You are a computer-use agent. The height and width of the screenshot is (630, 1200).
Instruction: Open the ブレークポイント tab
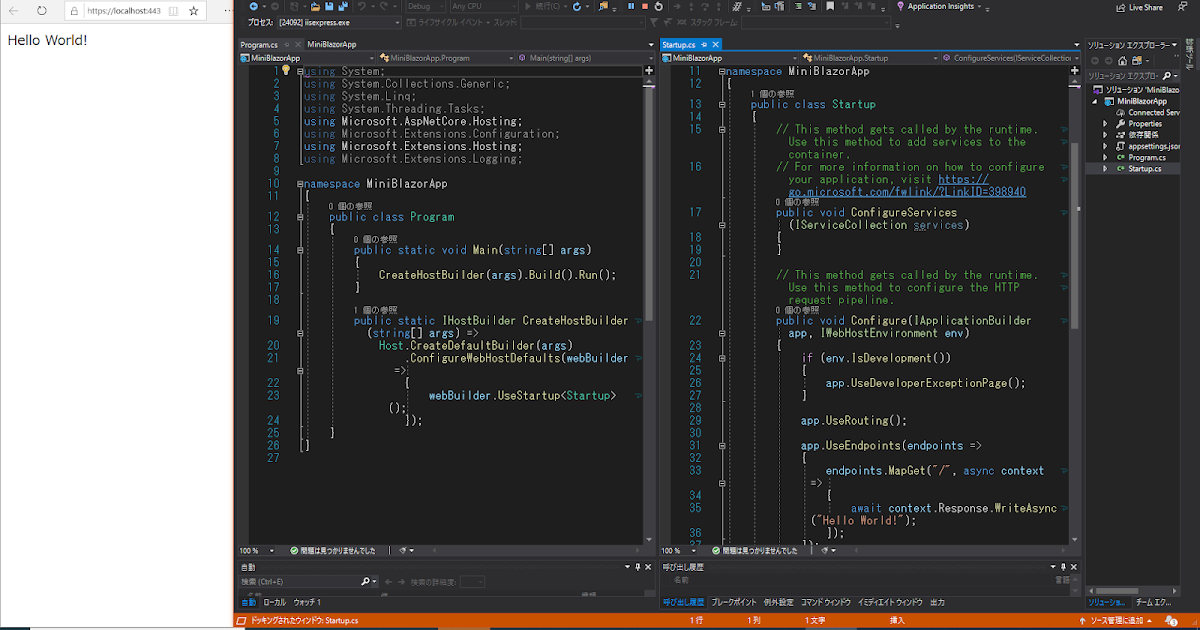[733, 603]
